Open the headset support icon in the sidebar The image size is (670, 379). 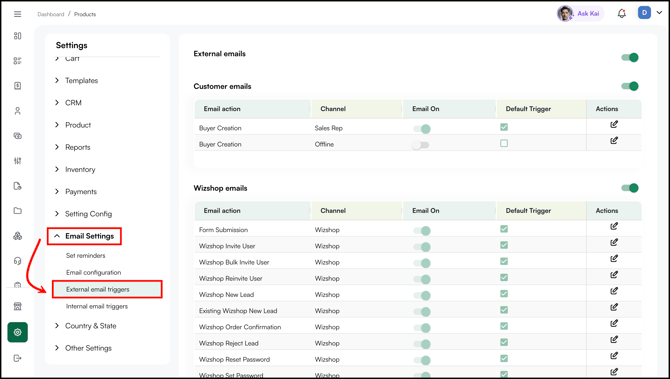18,261
